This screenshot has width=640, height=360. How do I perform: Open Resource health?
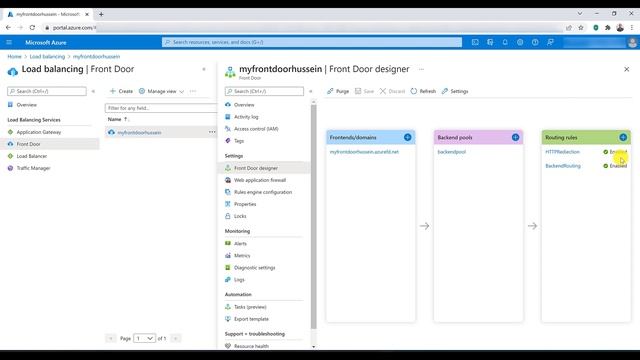[x=251, y=346]
